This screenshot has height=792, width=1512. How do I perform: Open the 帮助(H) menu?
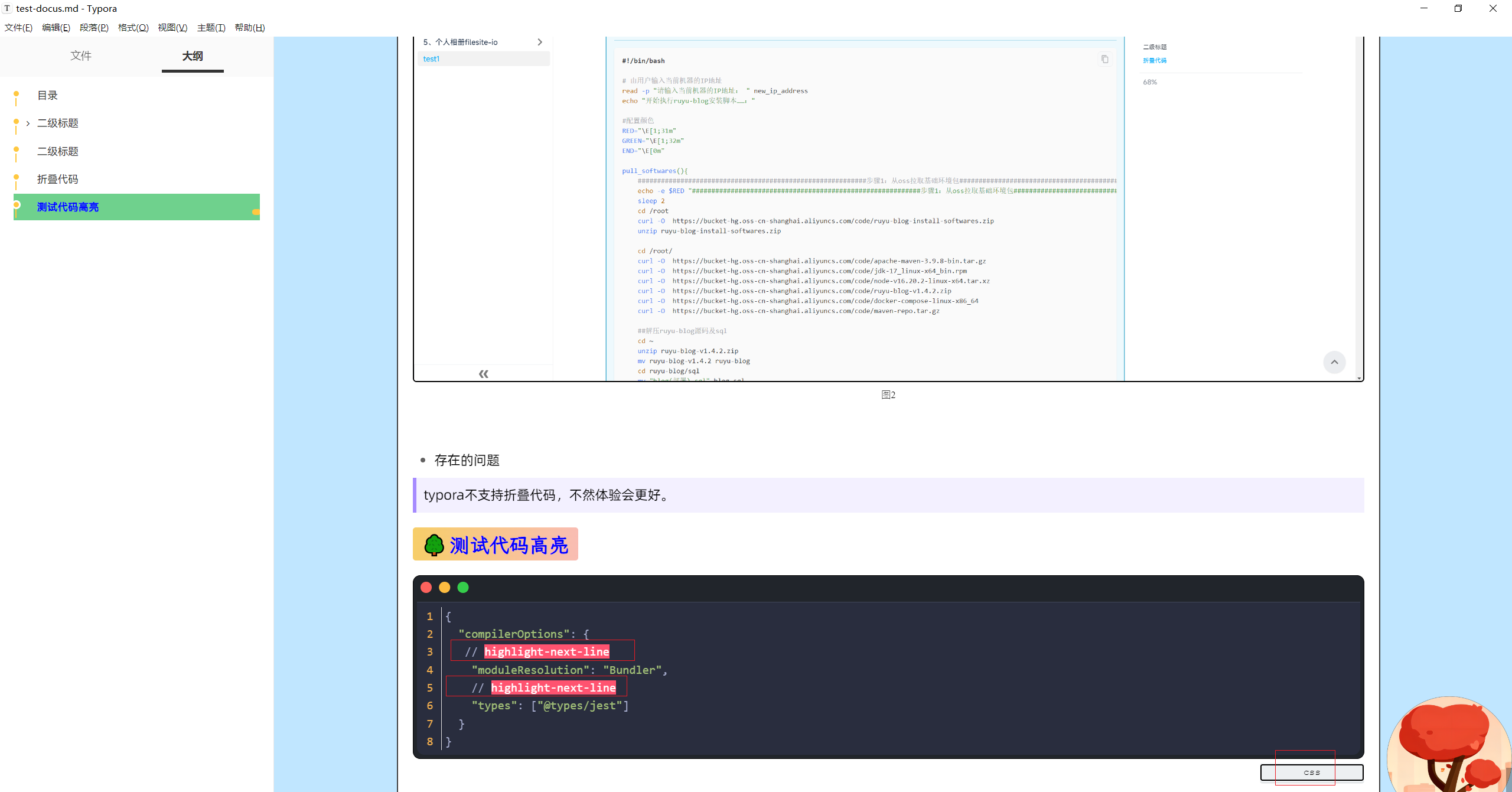pos(249,28)
